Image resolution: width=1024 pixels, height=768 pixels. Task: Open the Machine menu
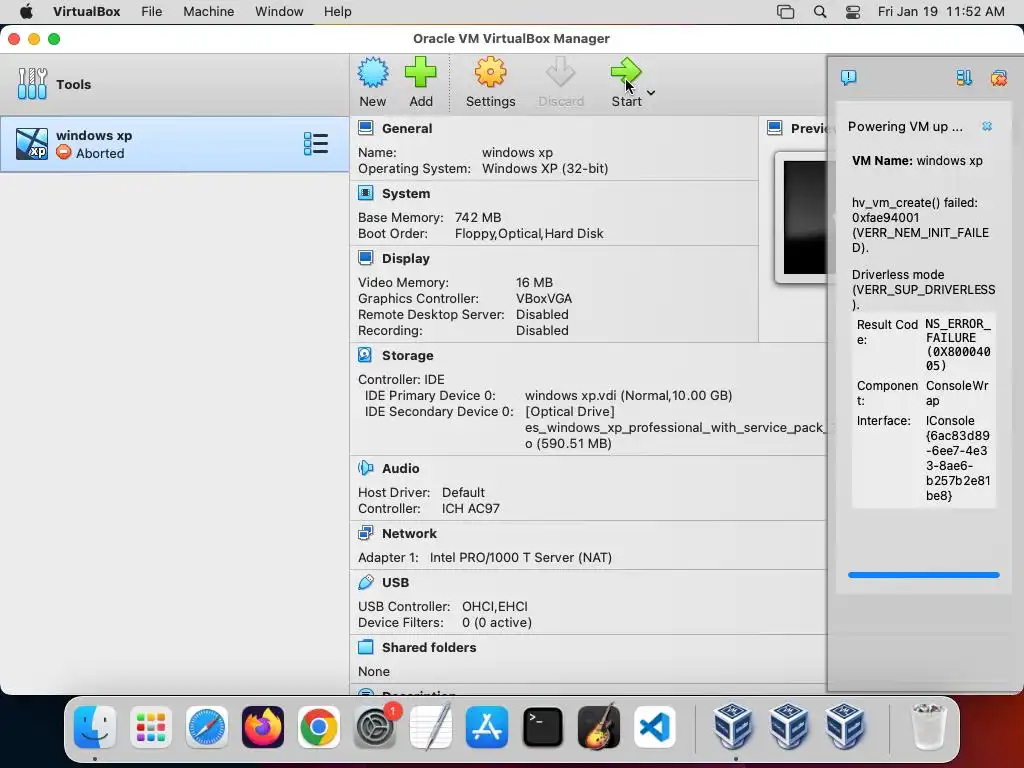click(x=208, y=12)
